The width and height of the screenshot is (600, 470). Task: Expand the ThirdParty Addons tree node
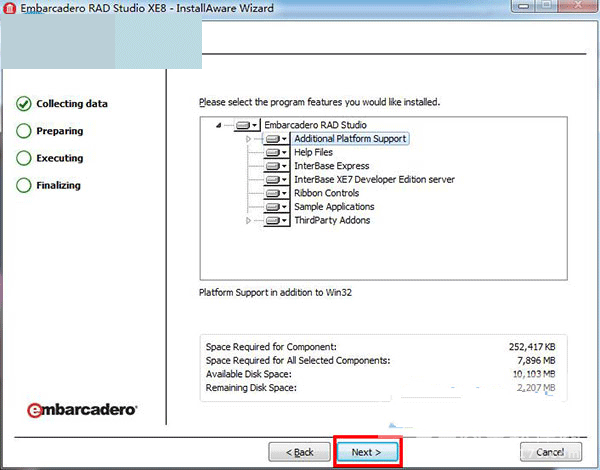pyautogui.click(x=249, y=220)
